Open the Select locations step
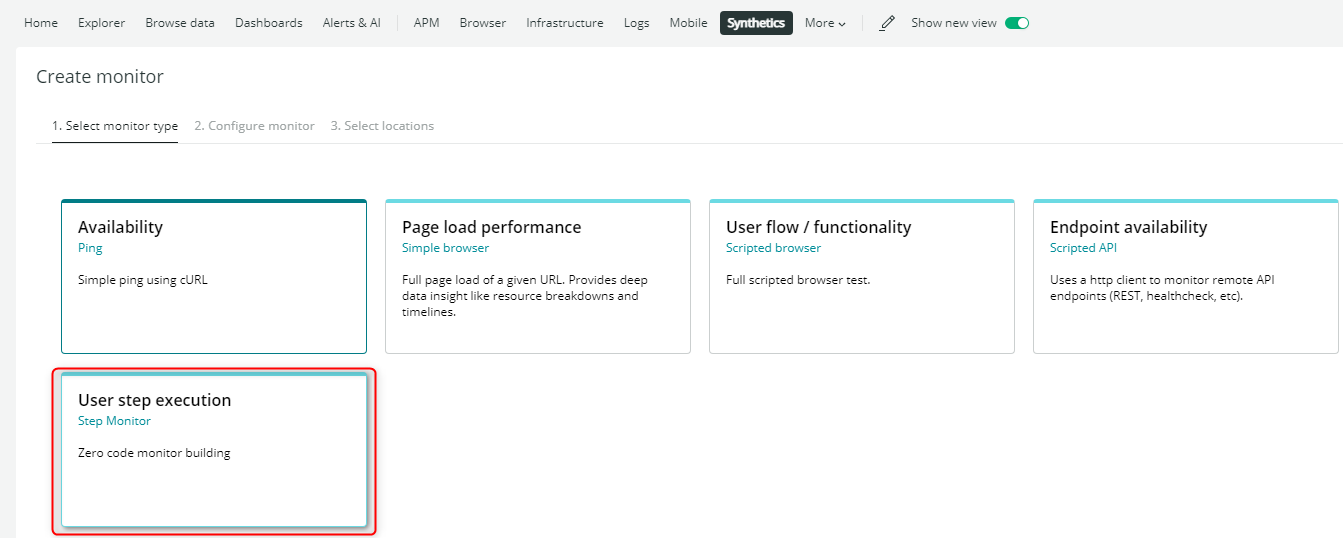This screenshot has height=538, width=1343. (x=382, y=126)
